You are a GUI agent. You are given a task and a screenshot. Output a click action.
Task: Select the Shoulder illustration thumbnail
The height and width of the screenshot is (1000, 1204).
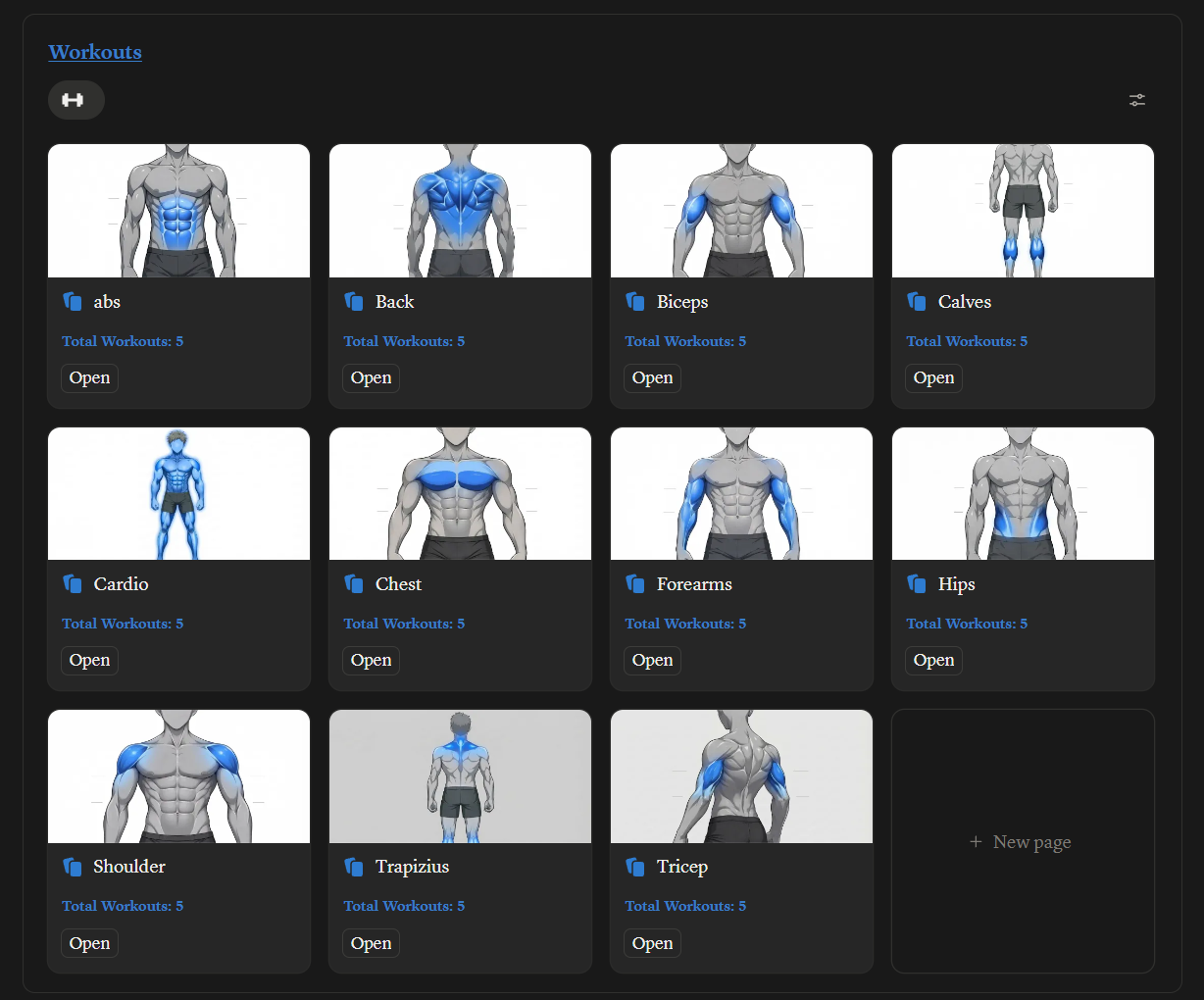click(x=178, y=776)
